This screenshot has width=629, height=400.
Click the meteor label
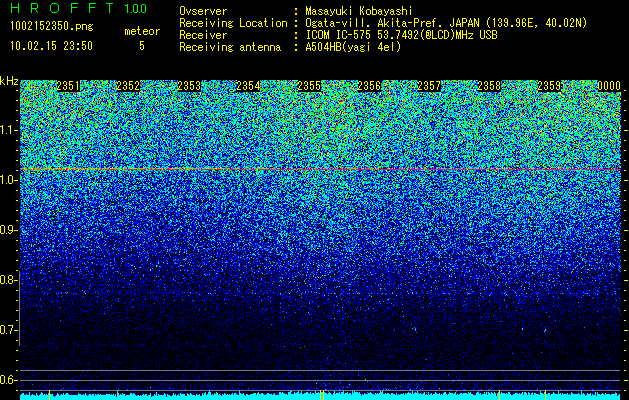tap(142, 31)
